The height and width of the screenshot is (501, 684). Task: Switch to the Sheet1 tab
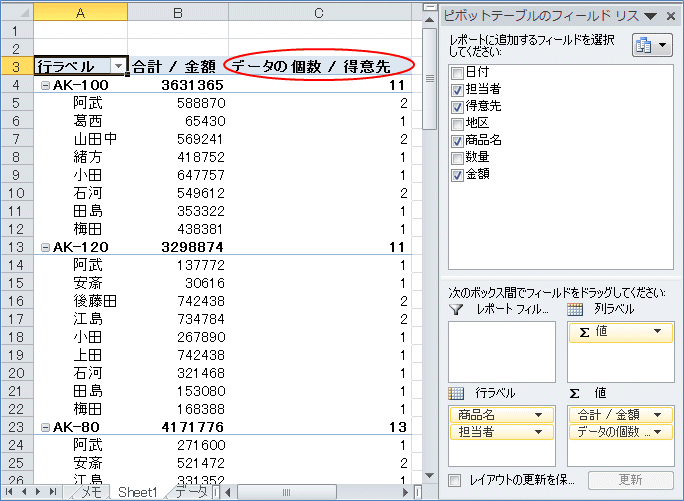(137, 492)
